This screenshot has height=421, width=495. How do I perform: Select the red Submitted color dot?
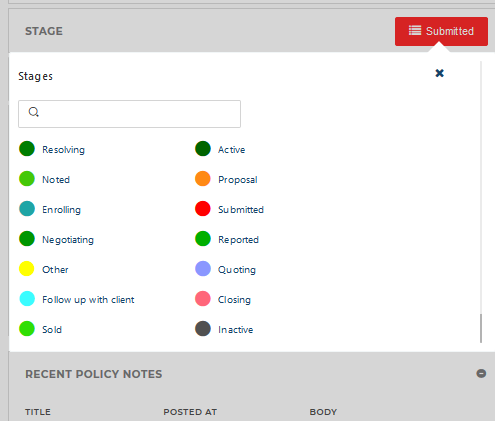[203, 209]
